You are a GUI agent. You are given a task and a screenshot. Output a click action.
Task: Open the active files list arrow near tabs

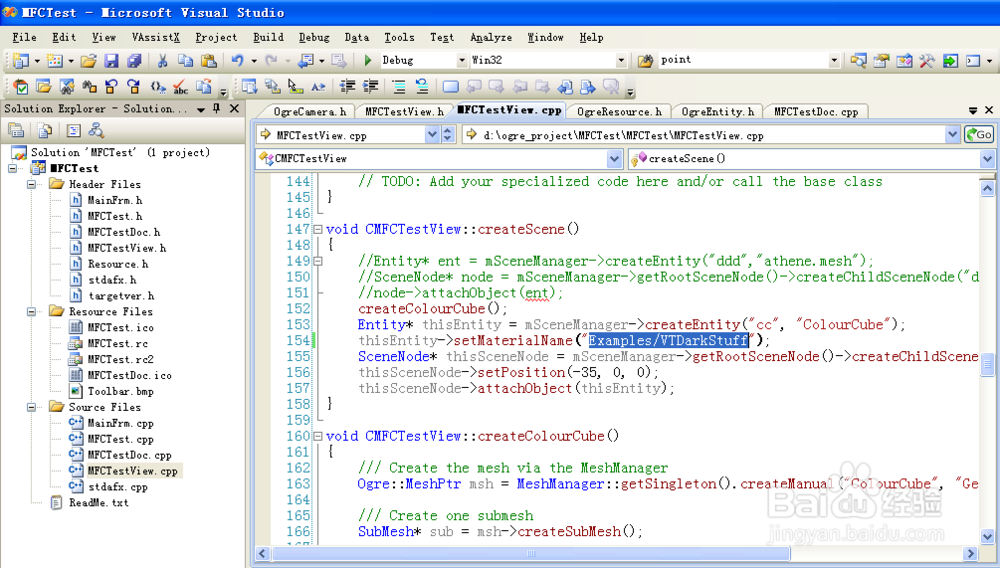[x=973, y=110]
